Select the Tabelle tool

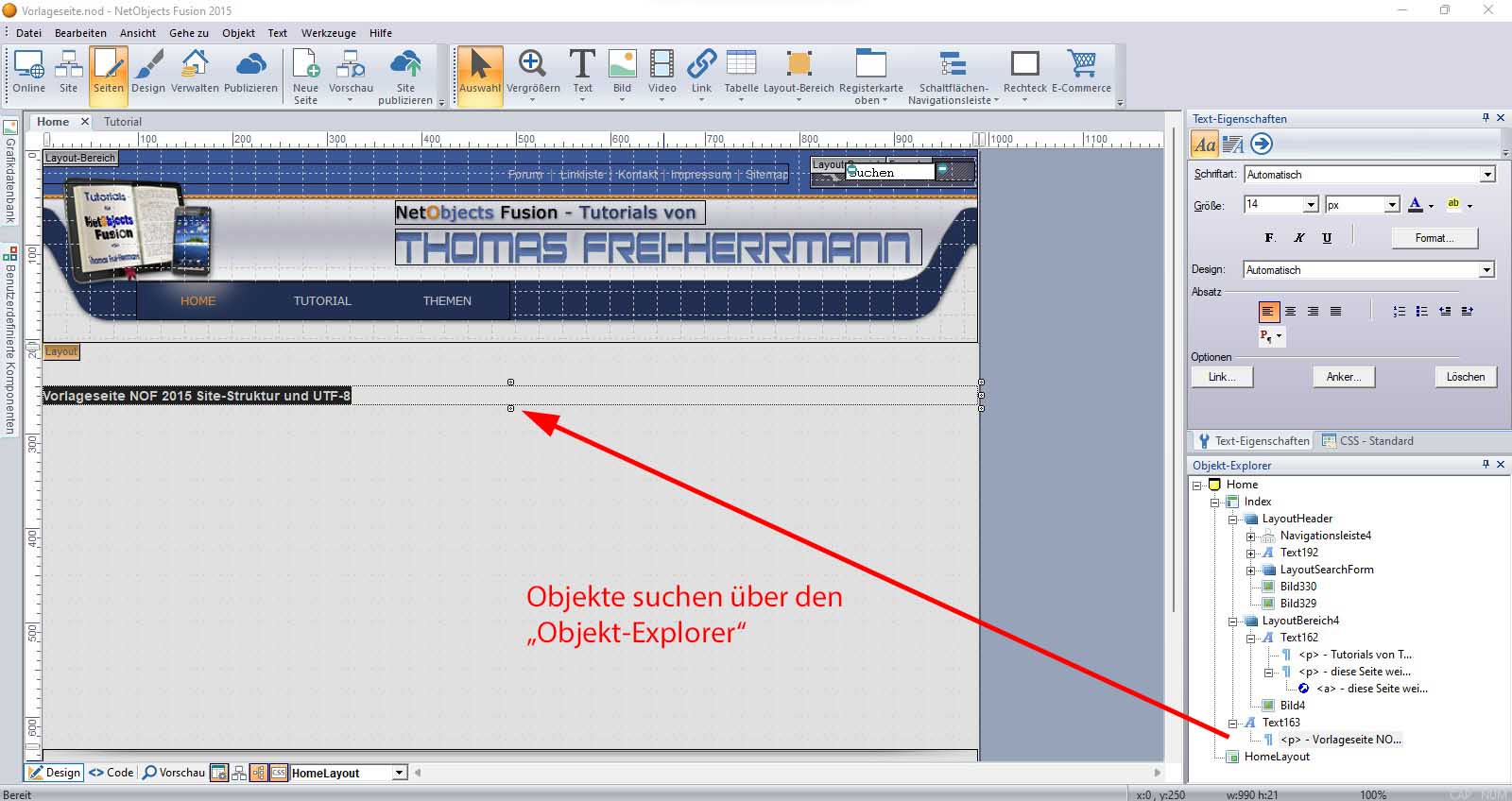741,73
